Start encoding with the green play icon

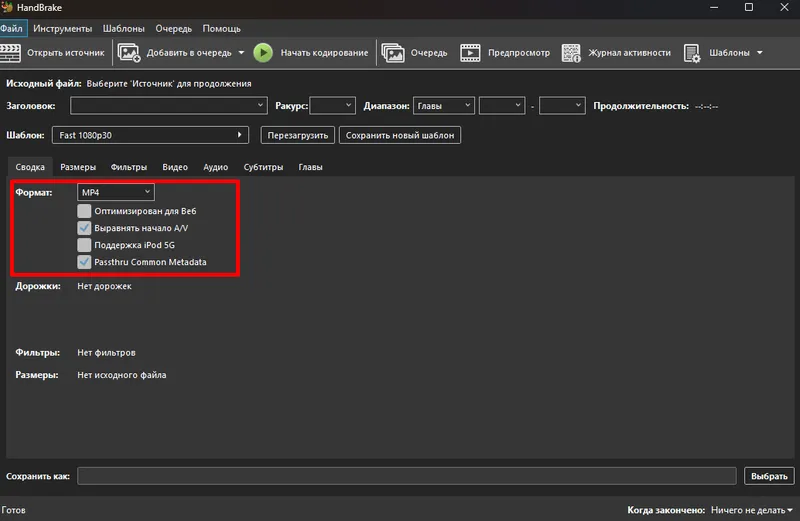click(x=263, y=53)
